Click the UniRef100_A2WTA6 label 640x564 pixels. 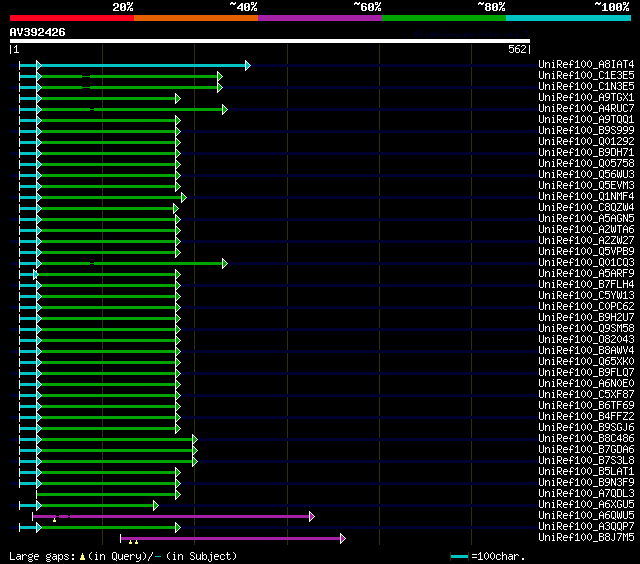tap(586, 230)
